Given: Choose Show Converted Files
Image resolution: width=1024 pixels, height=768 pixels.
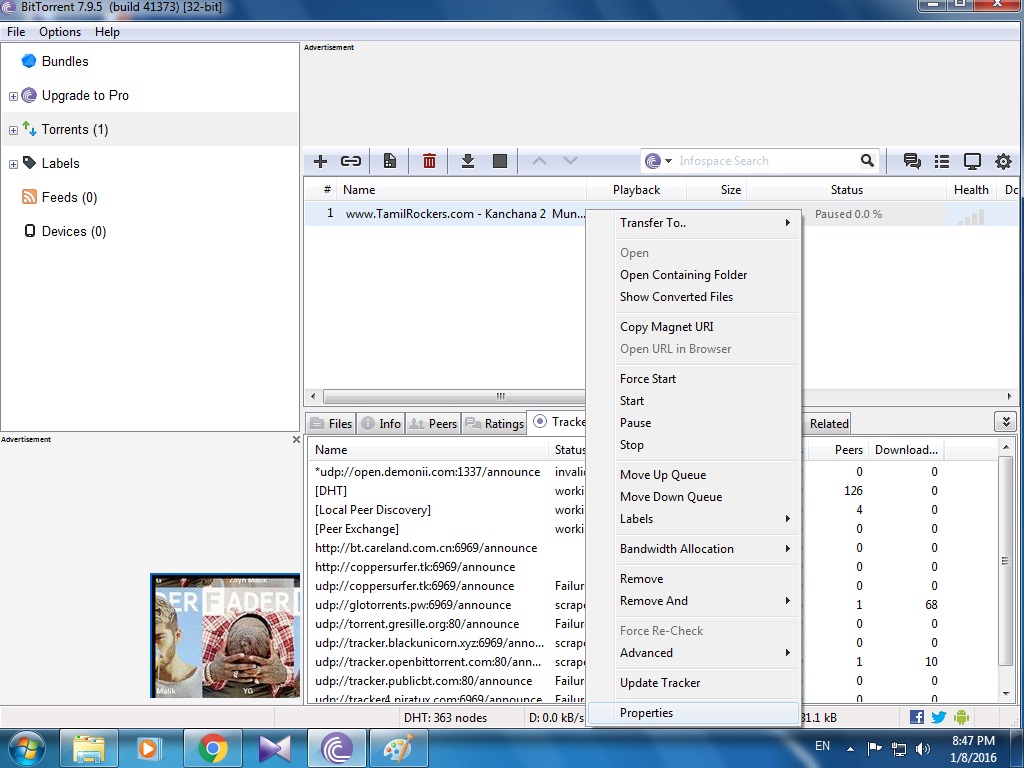Looking at the screenshot, I should point(694,296).
